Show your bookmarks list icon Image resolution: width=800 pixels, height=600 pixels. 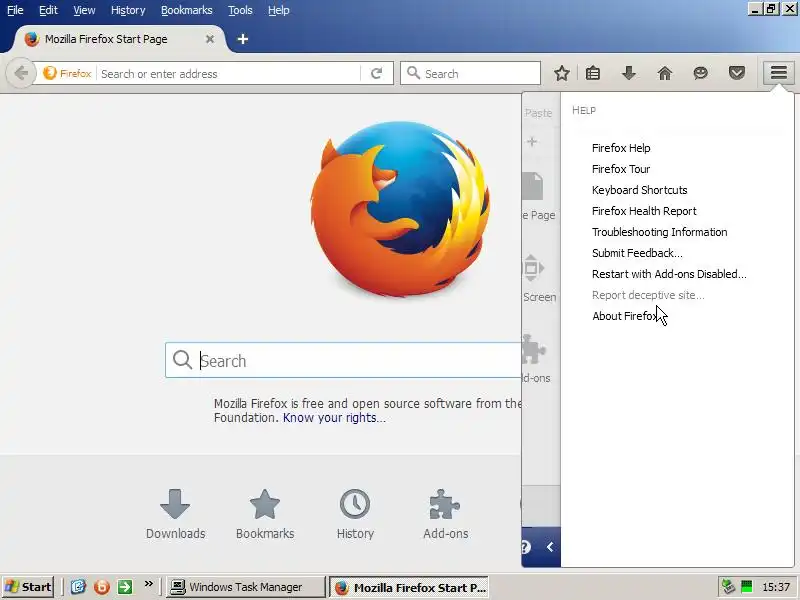click(592, 73)
